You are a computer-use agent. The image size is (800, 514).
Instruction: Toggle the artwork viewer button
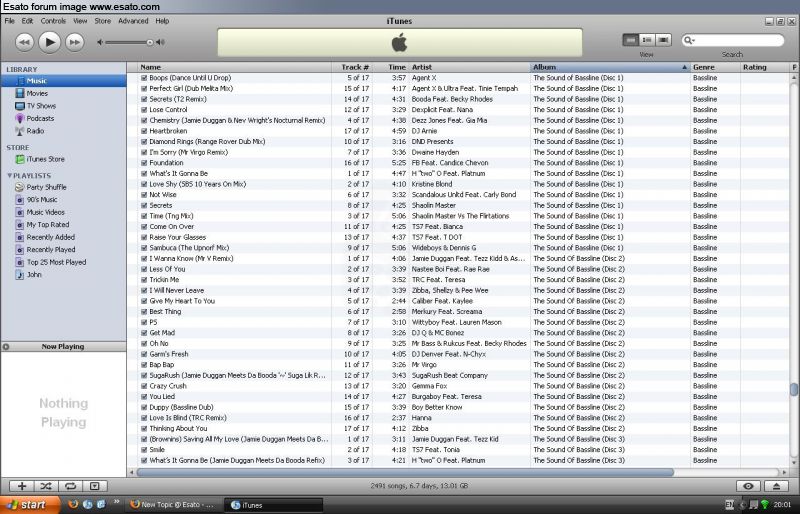coord(95,486)
